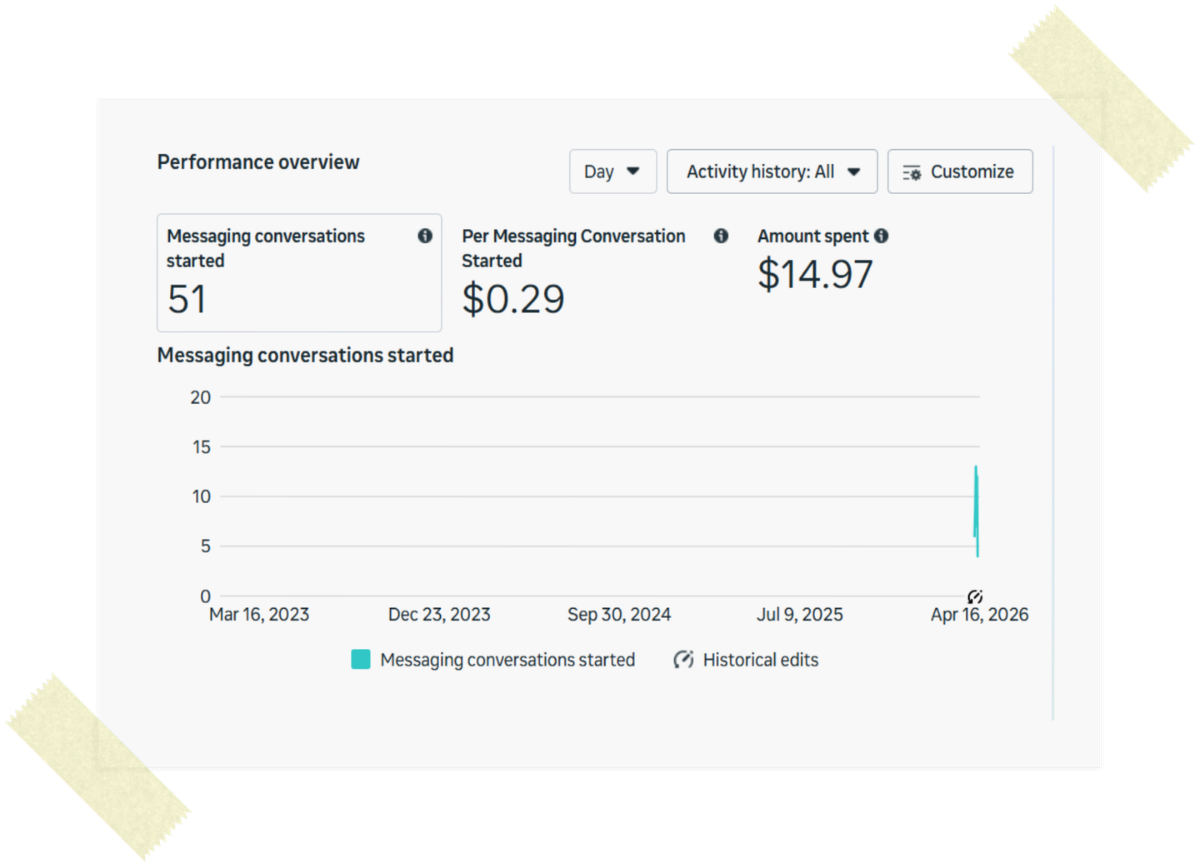1200x868 pixels.
Task: Click the Historical edits legend icon
Action: pyautogui.click(x=684, y=659)
